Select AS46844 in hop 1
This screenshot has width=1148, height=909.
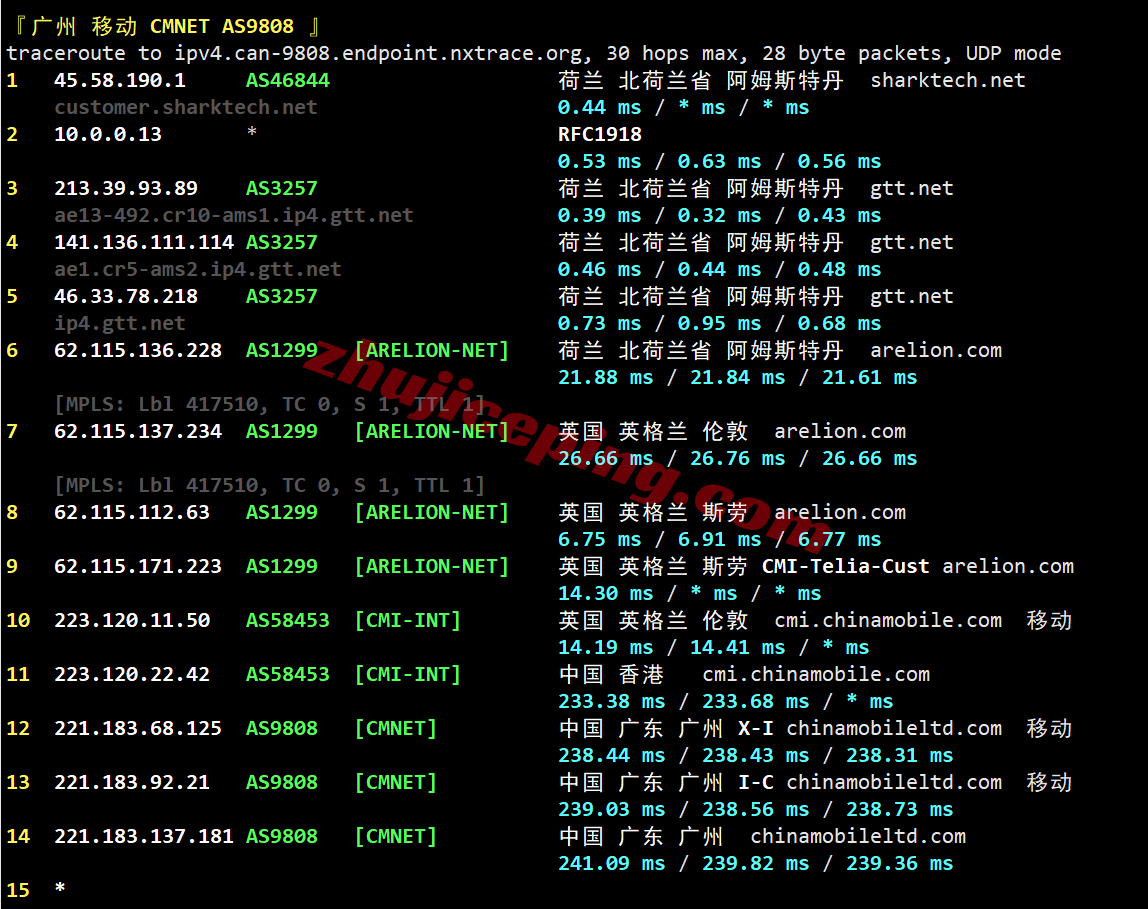click(288, 81)
